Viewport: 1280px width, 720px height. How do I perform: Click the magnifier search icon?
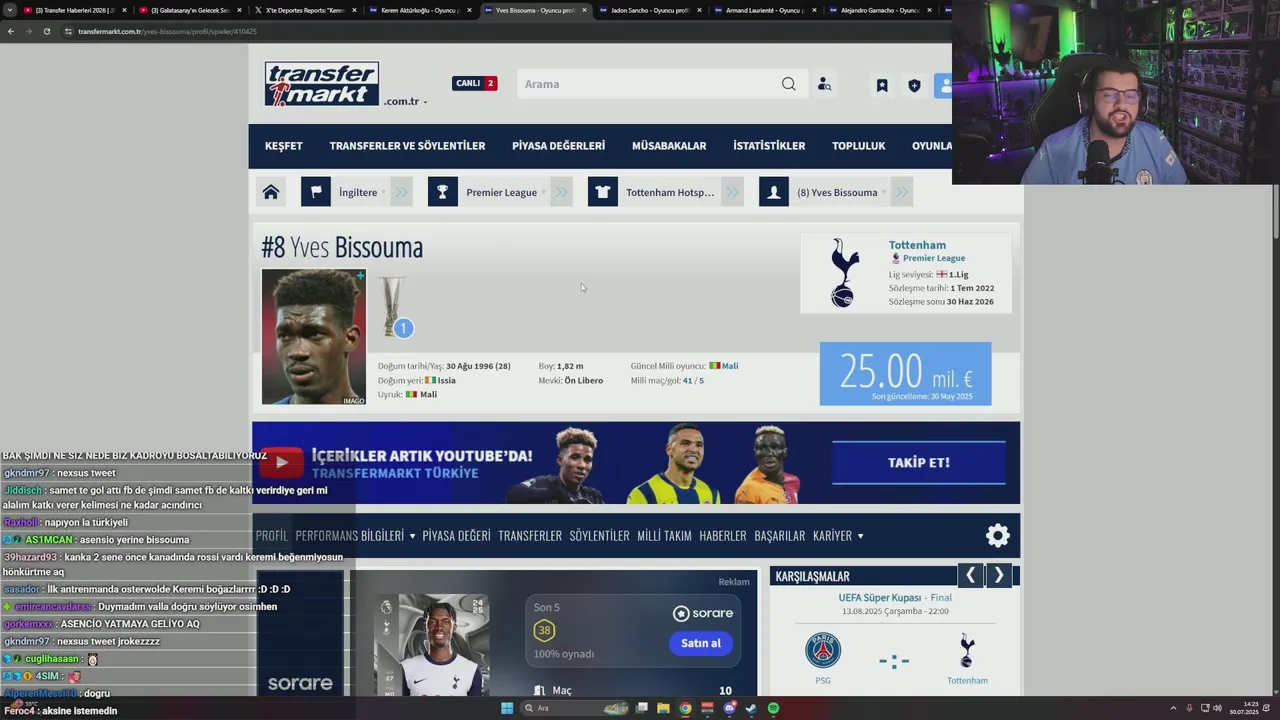(789, 84)
